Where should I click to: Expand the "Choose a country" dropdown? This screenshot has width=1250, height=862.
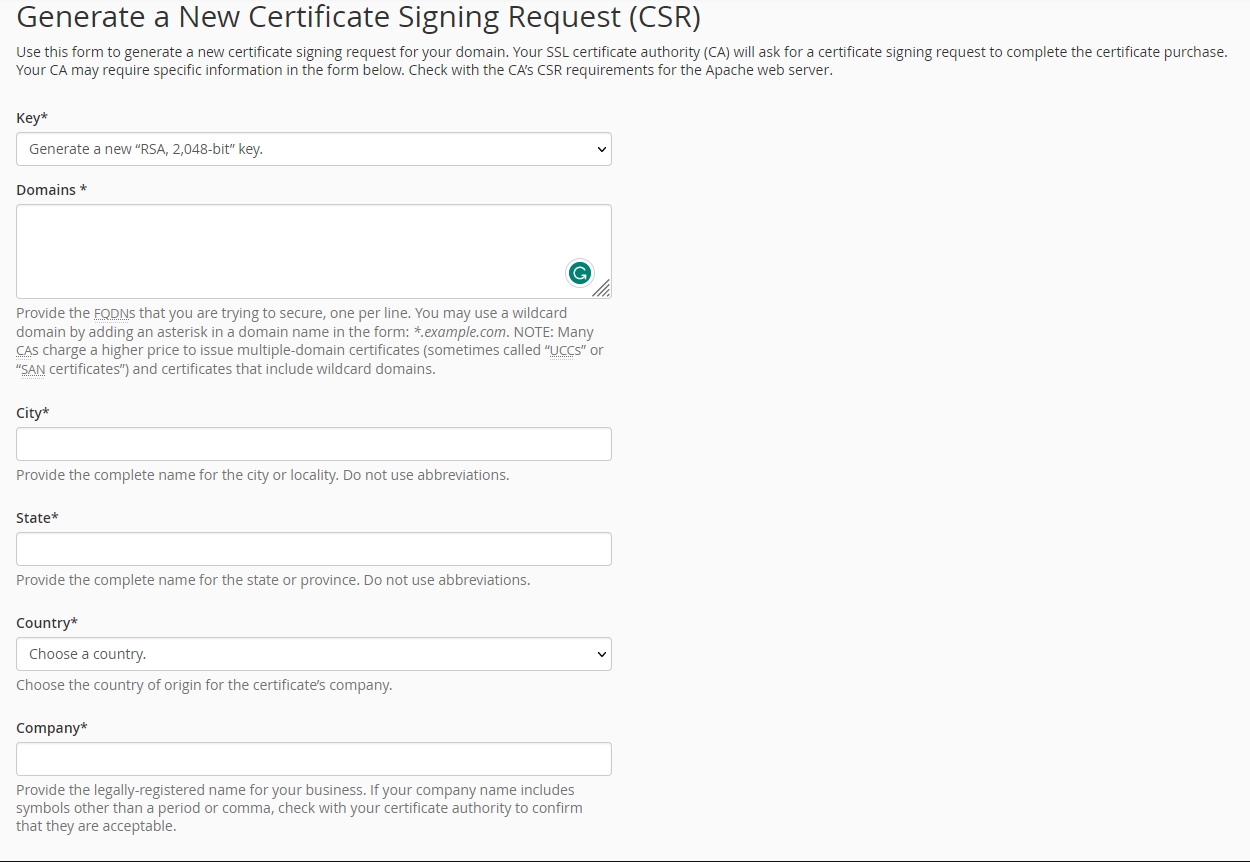pos(313,654)
